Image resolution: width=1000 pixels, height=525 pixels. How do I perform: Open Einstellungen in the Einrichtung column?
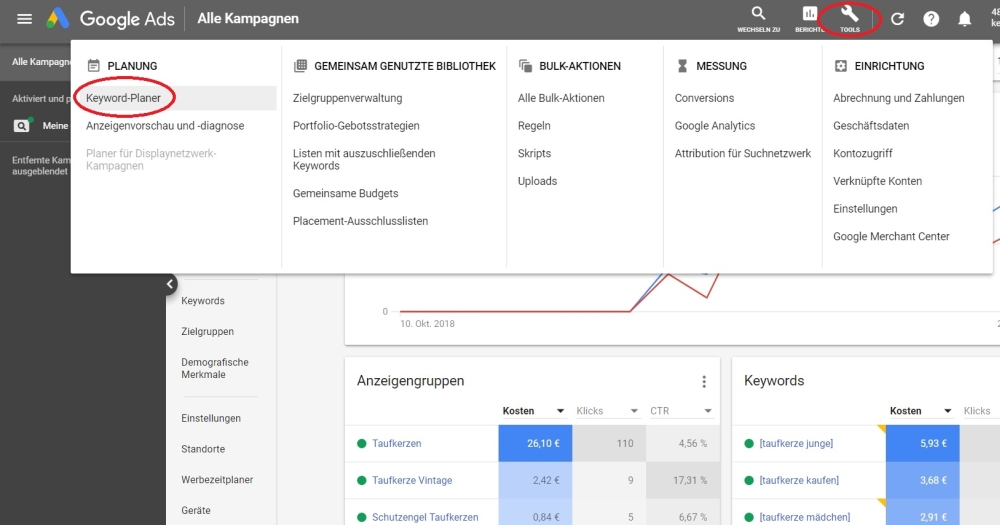(x=865, y=209)
